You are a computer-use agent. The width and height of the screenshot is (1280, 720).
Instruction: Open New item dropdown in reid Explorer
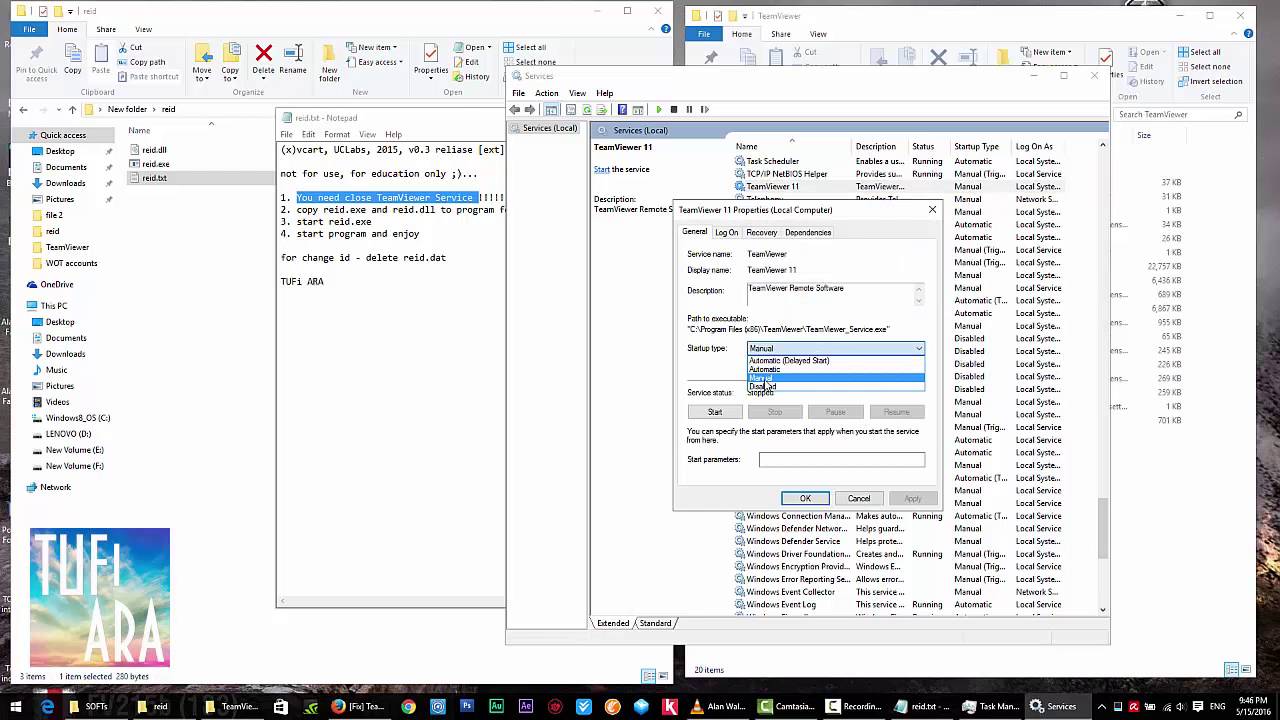(371, 47)
